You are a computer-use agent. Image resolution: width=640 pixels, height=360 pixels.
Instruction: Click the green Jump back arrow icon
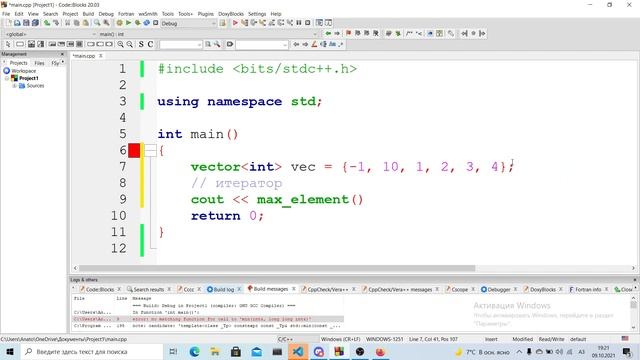[x=328, y=33]
